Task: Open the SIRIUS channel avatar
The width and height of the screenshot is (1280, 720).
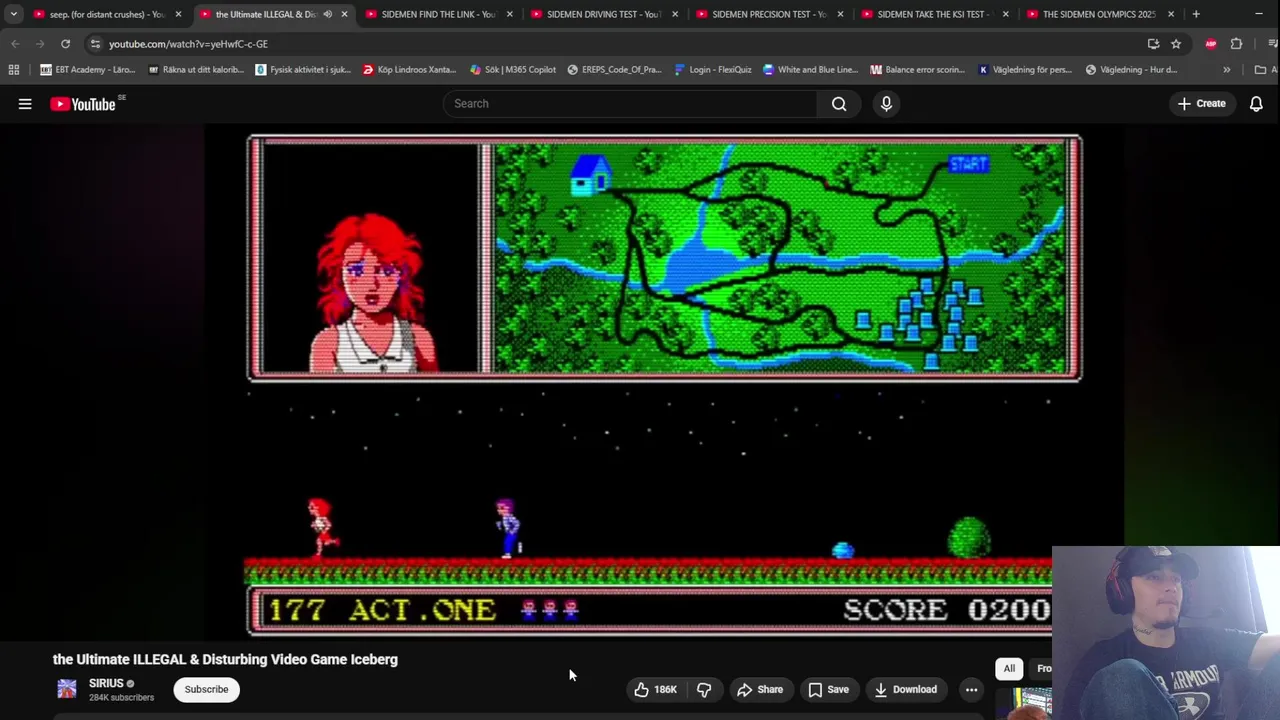Action: 67,689
